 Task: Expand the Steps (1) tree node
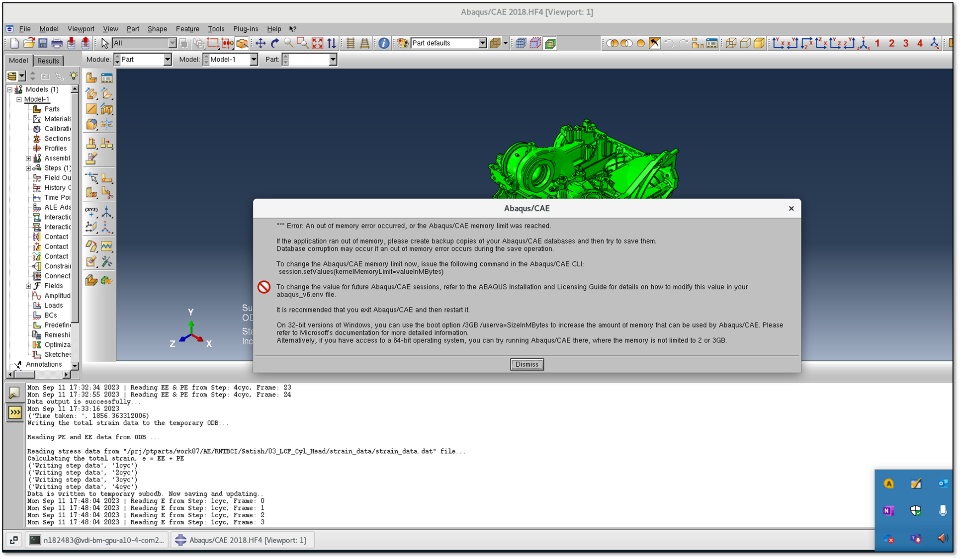[x=28, y=168]
